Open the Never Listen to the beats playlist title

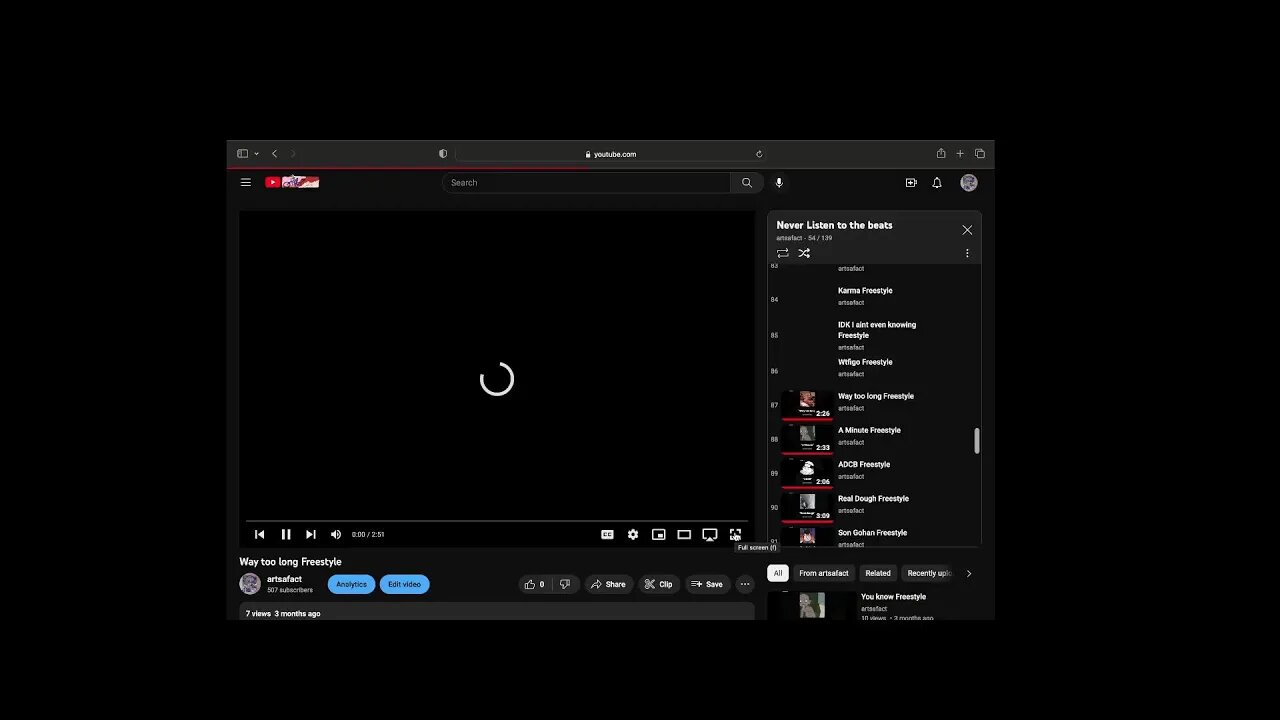pos(834,225)
